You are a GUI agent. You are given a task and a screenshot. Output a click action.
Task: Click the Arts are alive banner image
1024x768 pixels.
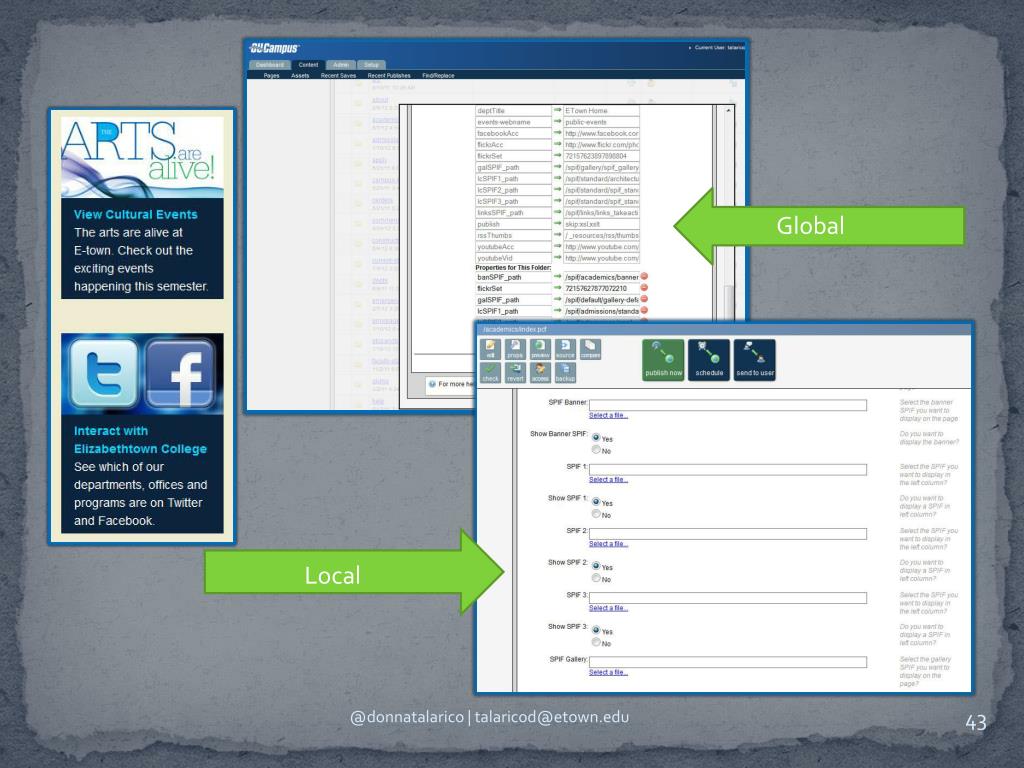(142, 157)
